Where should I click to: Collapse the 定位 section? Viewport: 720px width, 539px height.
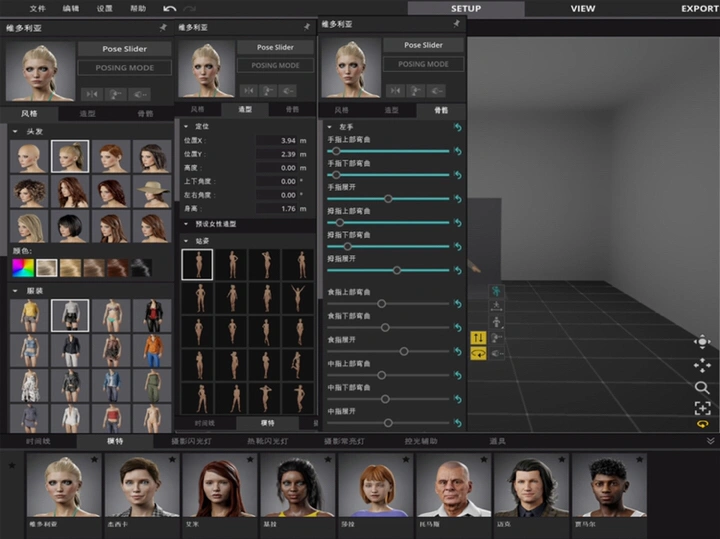pyautogui.click(x=186, y=126)
